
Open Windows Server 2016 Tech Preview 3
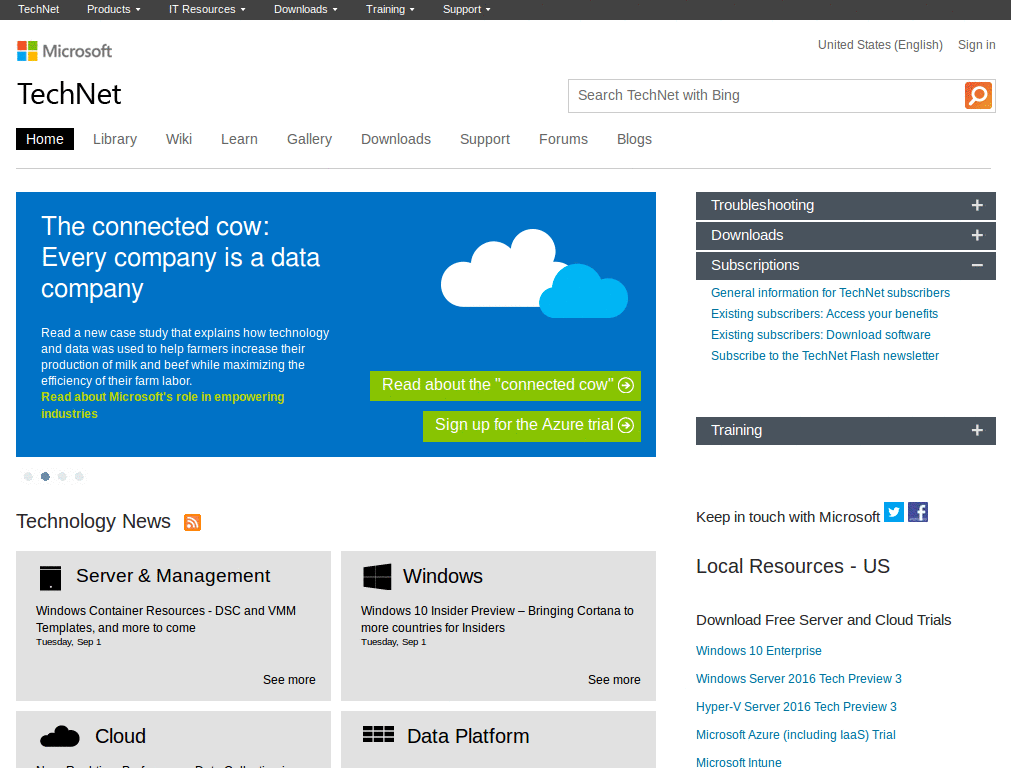pos(798,679)
